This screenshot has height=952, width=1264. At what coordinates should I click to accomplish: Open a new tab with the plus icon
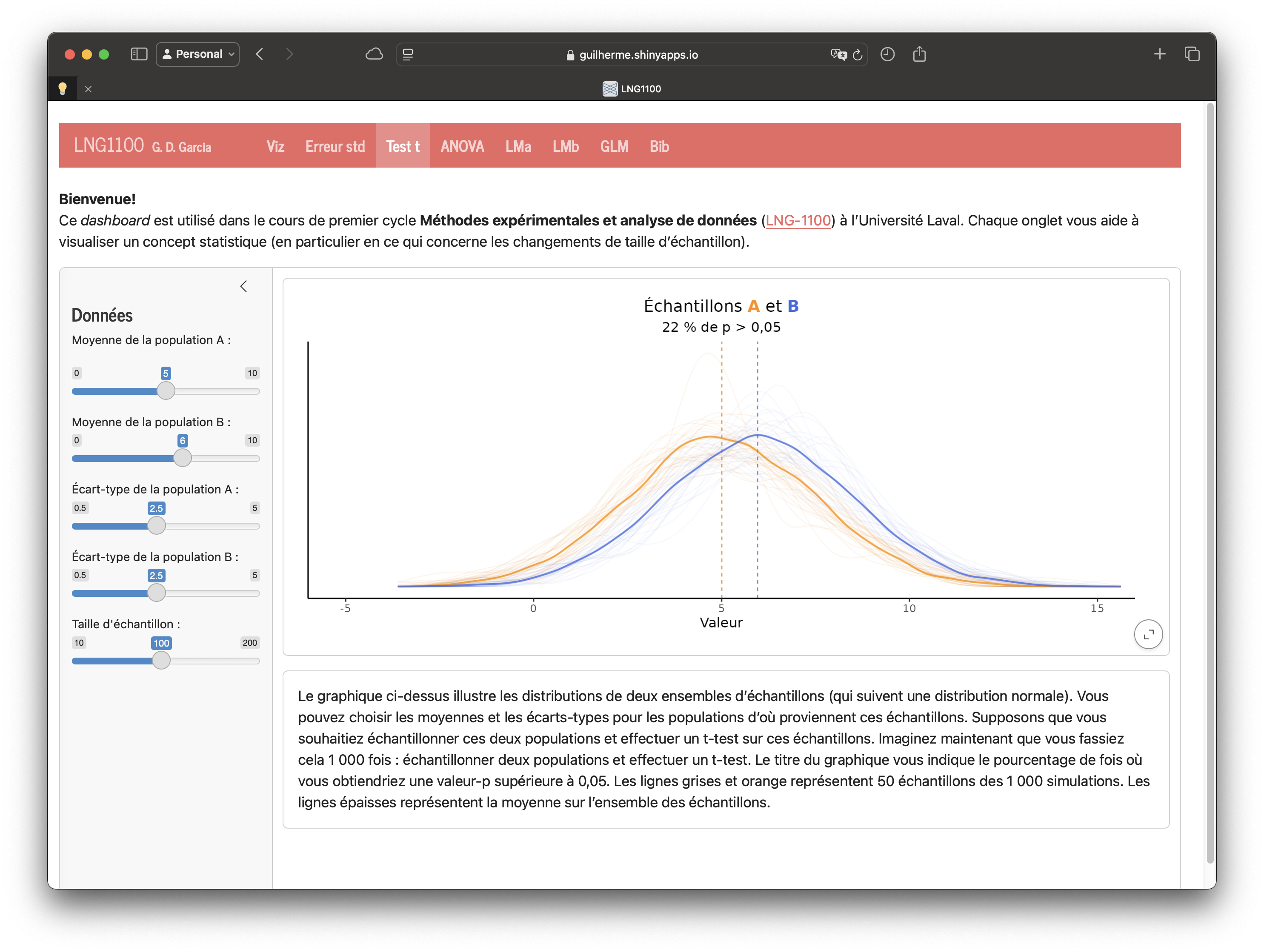point(1159,54)
